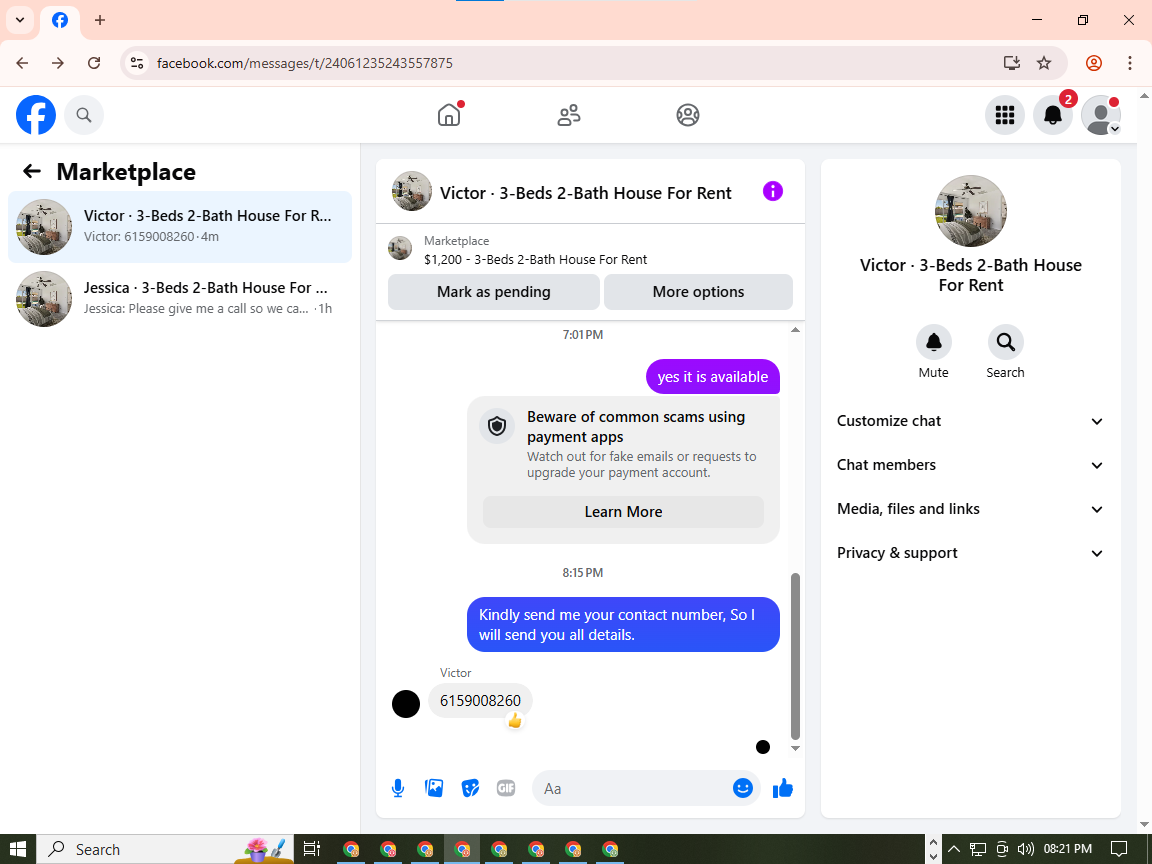Open conversation info purple i icon

tap(772, 192)
